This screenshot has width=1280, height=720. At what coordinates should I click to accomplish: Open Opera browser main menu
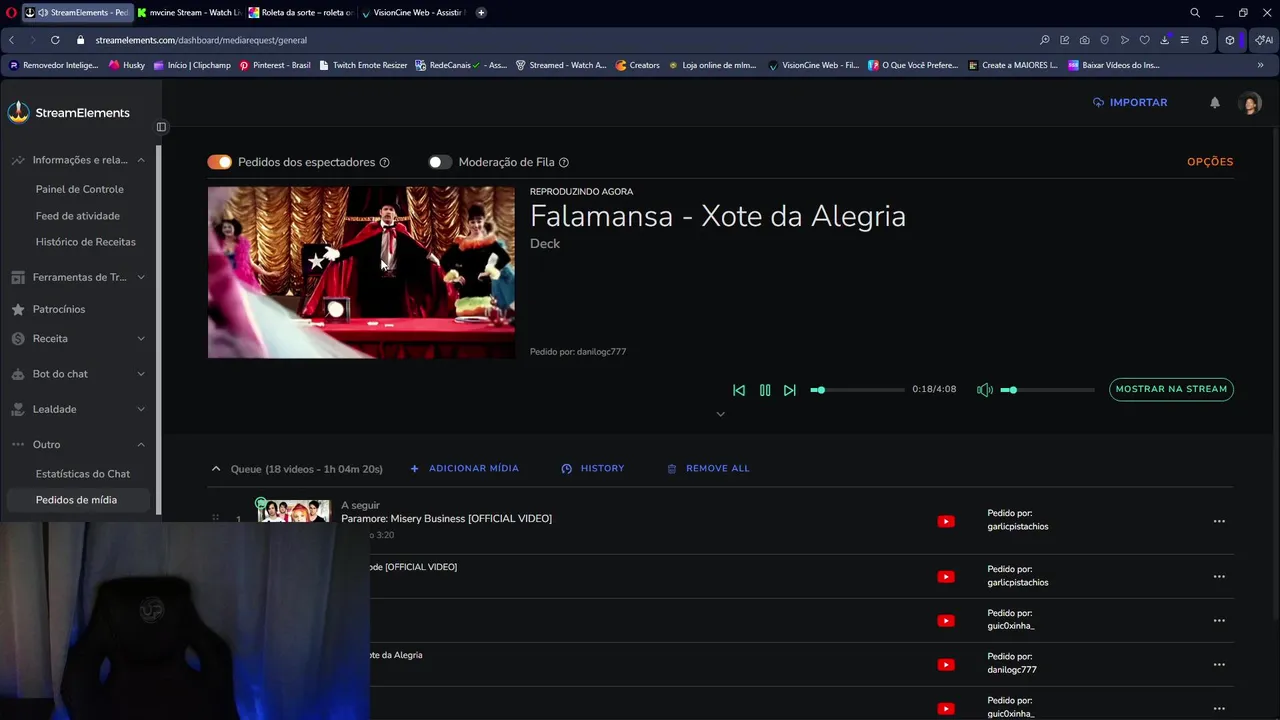coord(11,13)
